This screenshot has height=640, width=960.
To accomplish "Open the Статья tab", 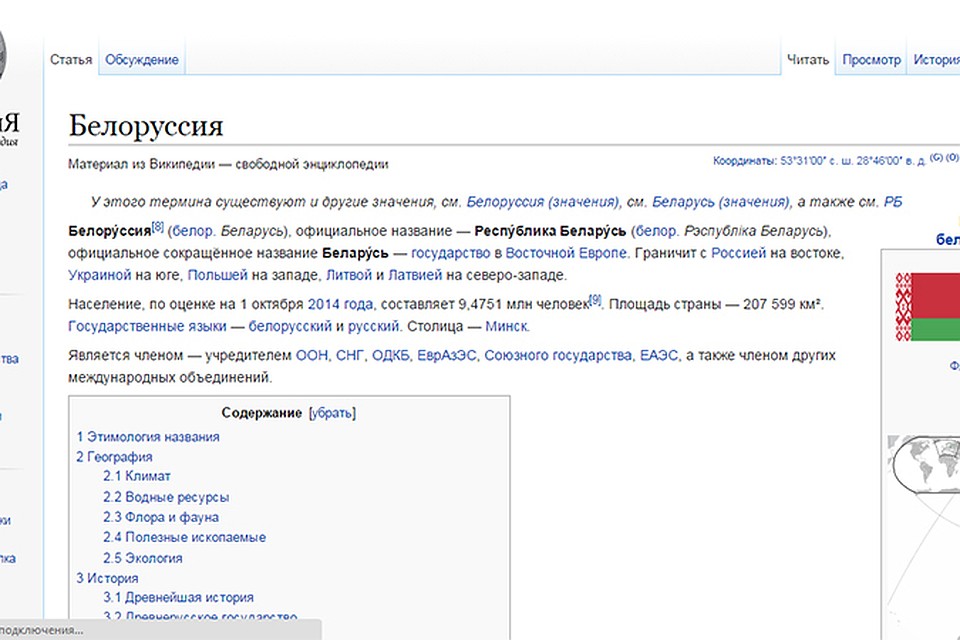I will [x=71, y=59].
